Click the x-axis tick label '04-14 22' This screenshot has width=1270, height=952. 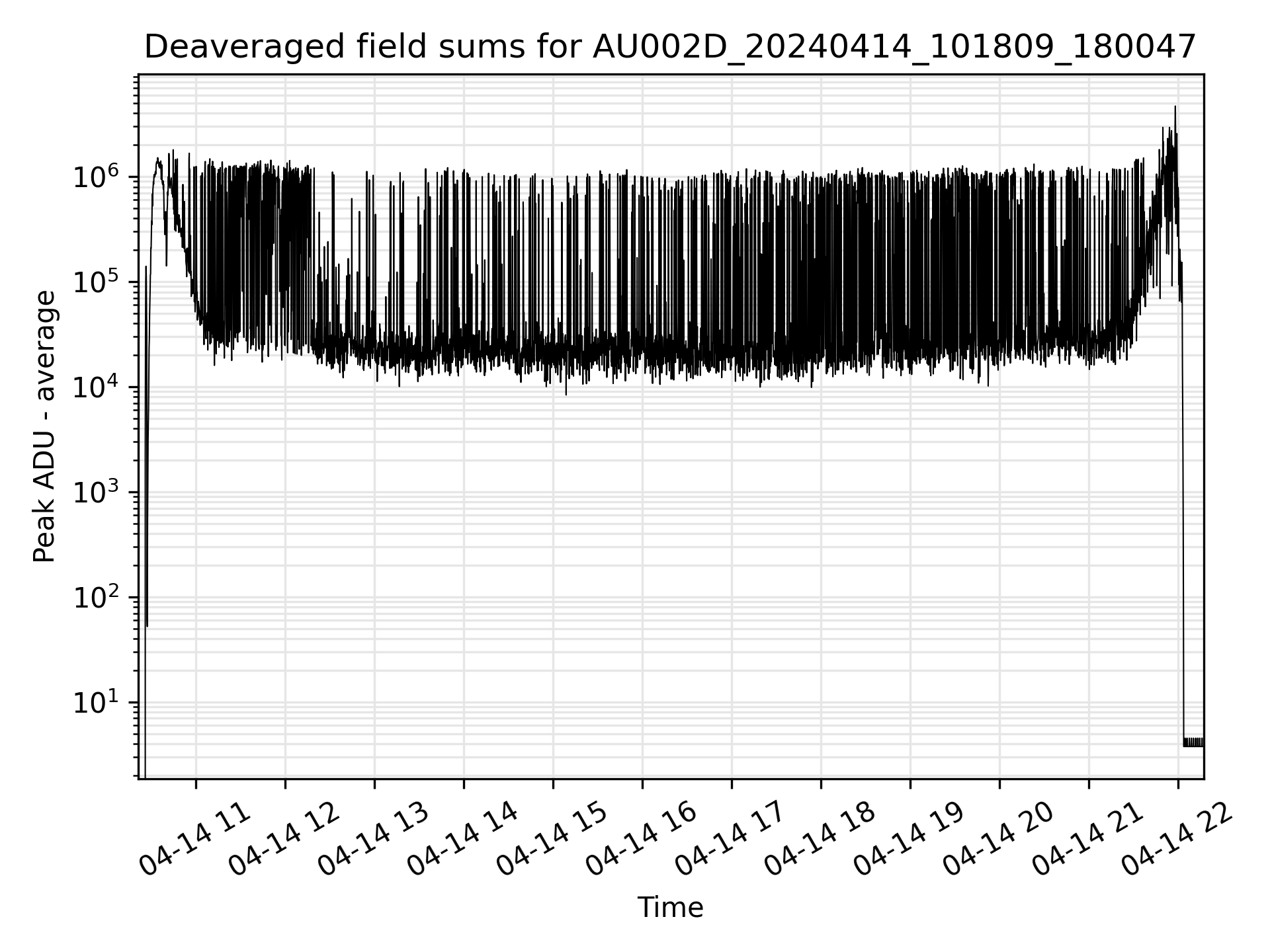click(1177, 839)
